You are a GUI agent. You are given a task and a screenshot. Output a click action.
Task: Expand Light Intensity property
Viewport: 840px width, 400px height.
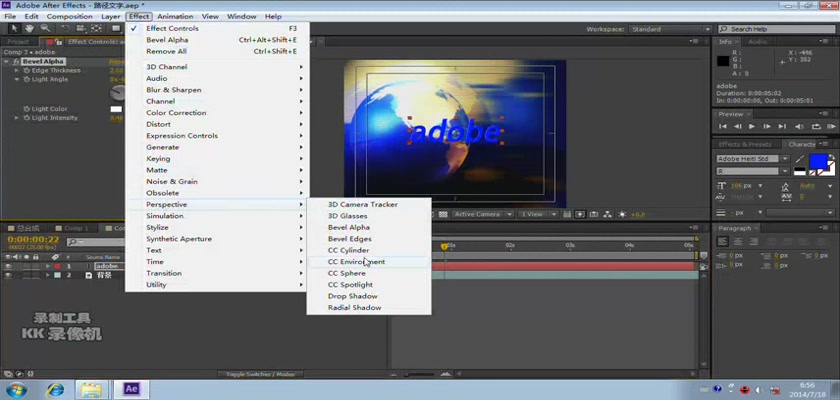[17, 118]
